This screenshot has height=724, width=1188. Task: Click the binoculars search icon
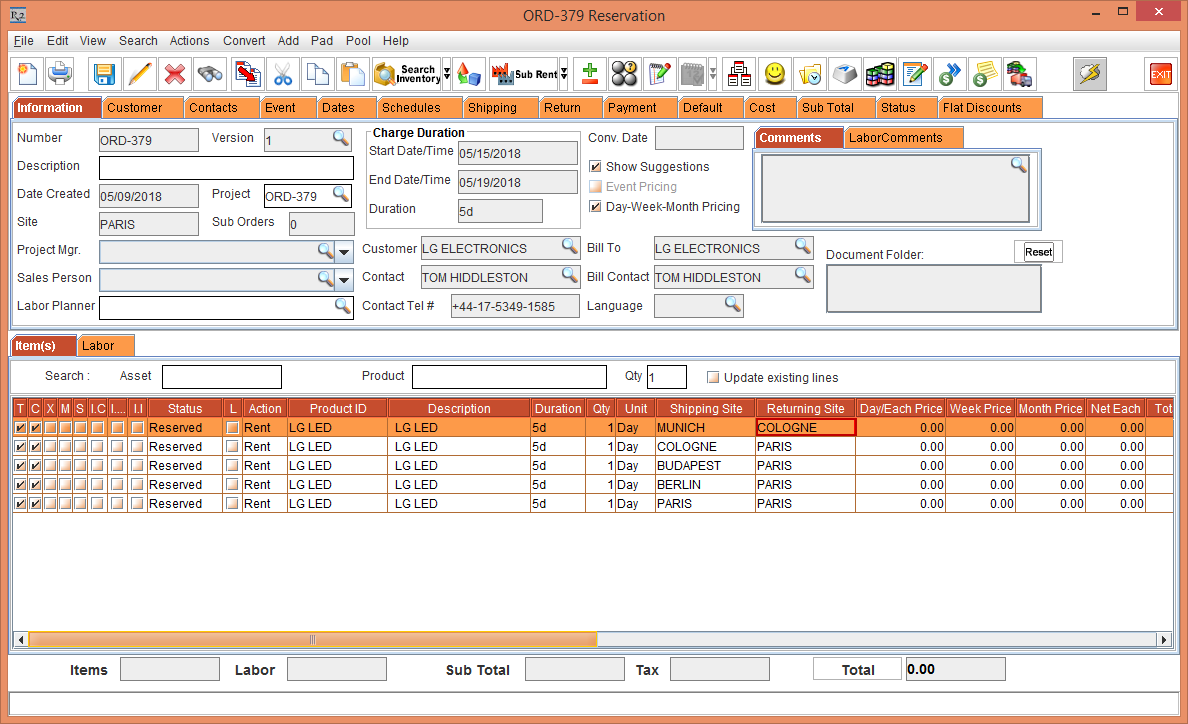coord(210,74)
